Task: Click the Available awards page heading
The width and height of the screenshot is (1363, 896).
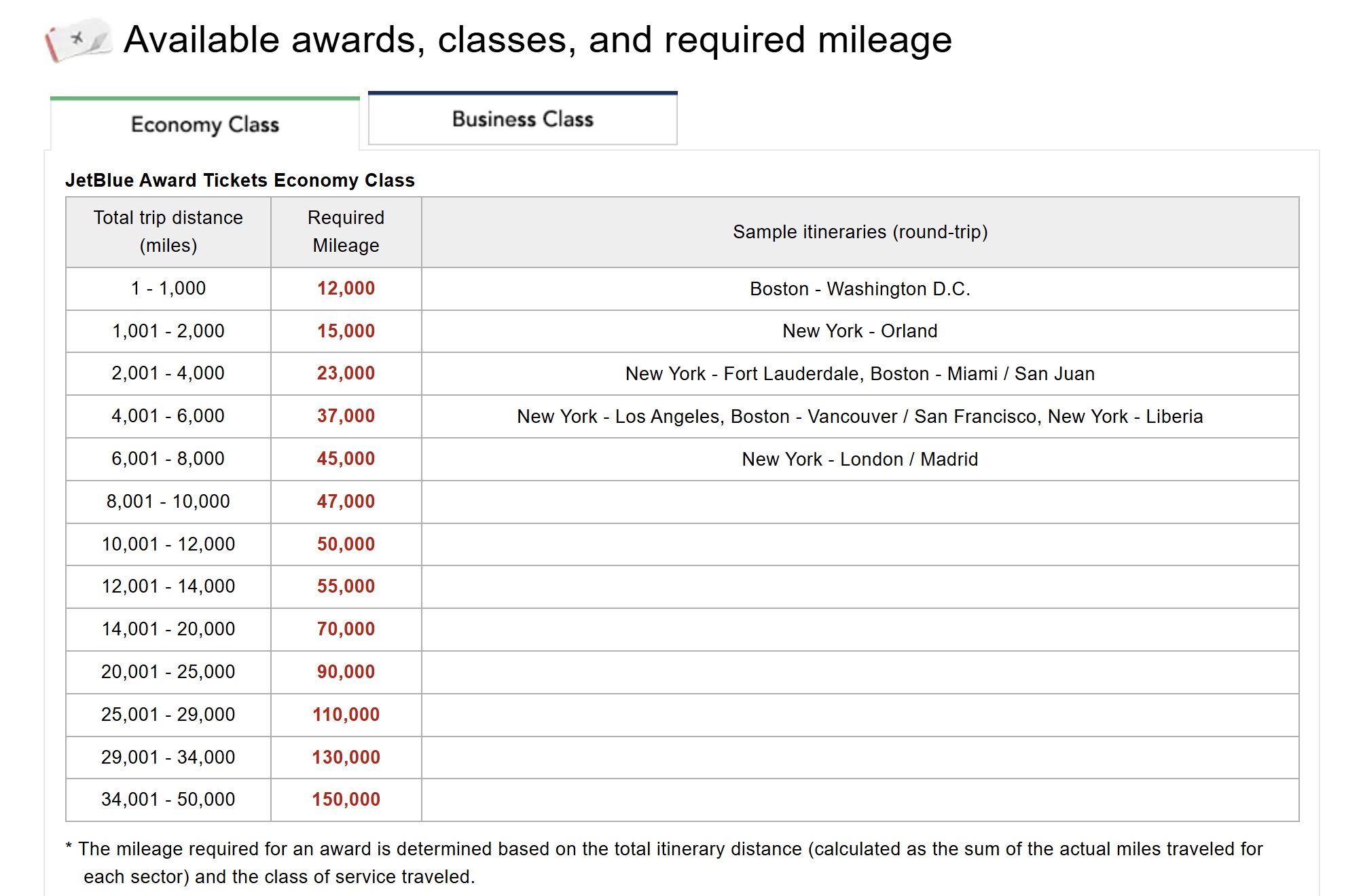Action: (537, 40)
